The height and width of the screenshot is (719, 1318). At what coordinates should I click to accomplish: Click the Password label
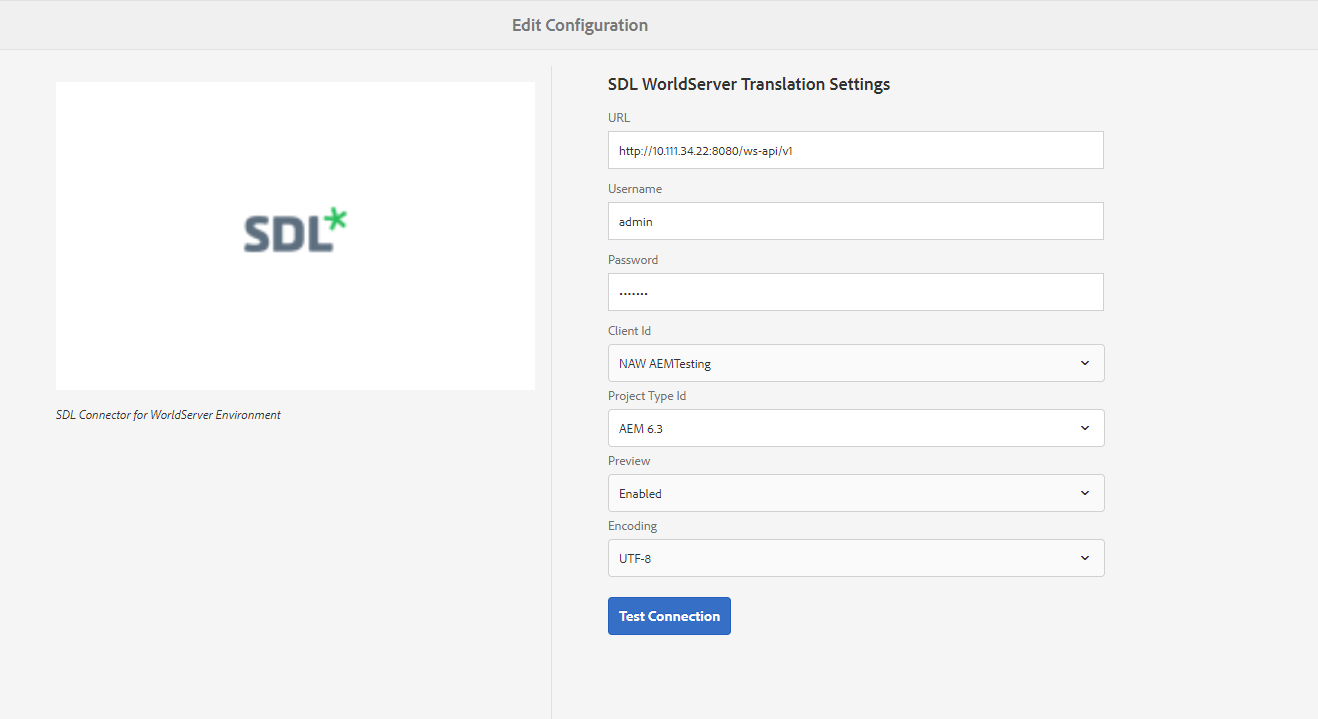pos(633,260)
